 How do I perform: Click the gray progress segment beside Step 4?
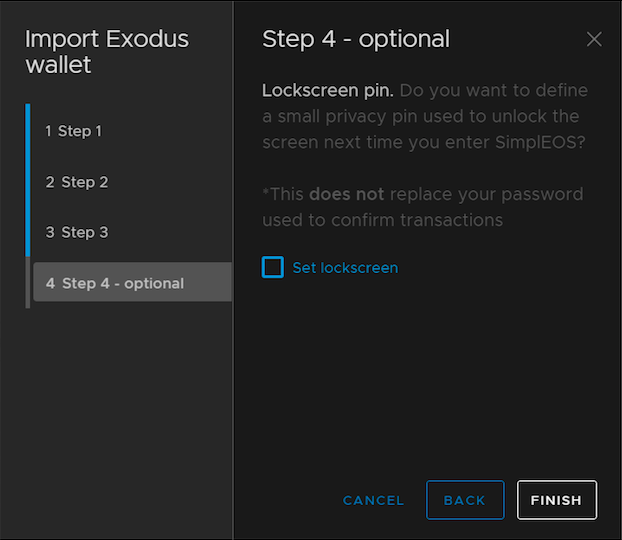coord(28,283)
